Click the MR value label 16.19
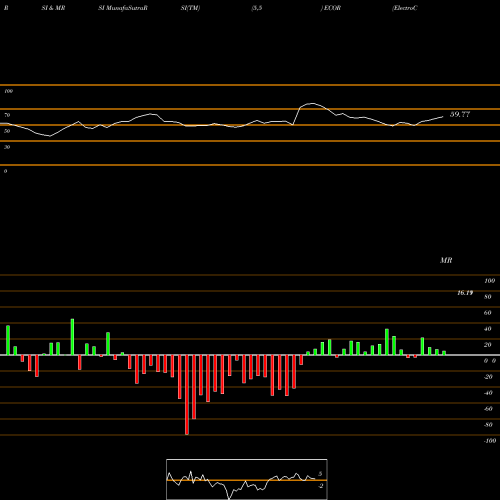 [465, 293]
